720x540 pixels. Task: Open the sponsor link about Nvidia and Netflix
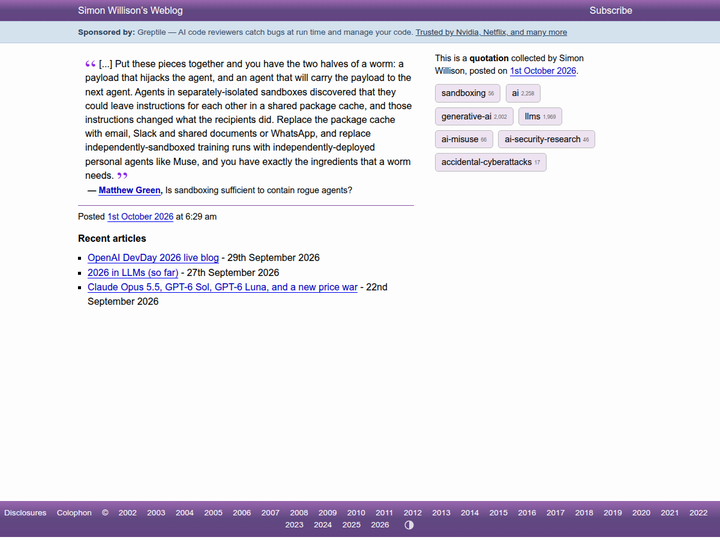(x=491, y=32)
